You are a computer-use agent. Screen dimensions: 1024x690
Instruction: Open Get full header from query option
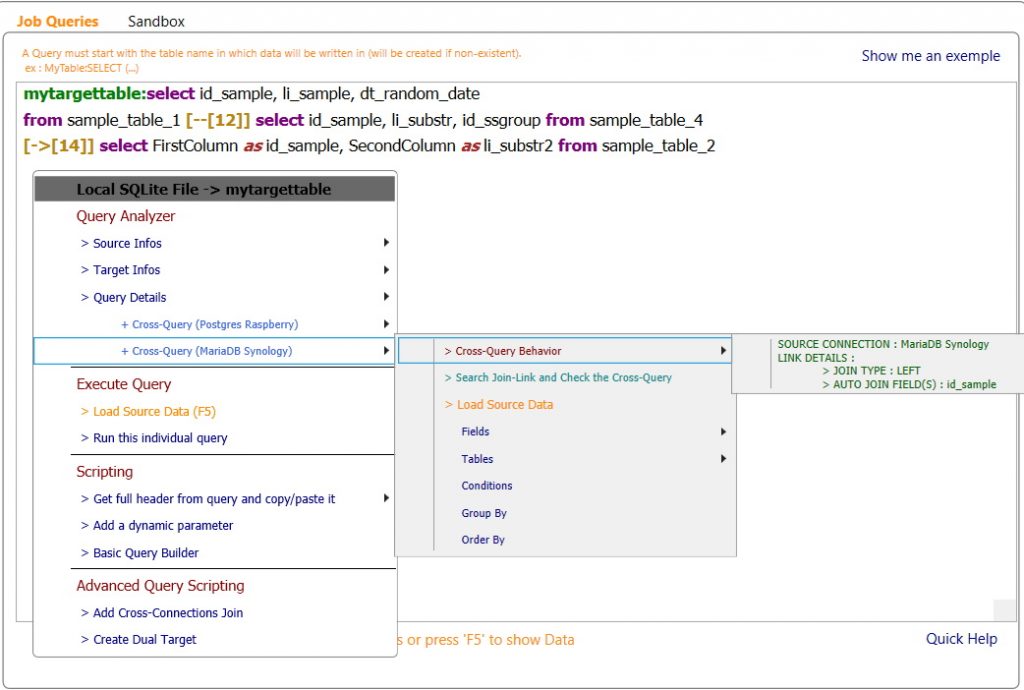click(x=214, y=499)
